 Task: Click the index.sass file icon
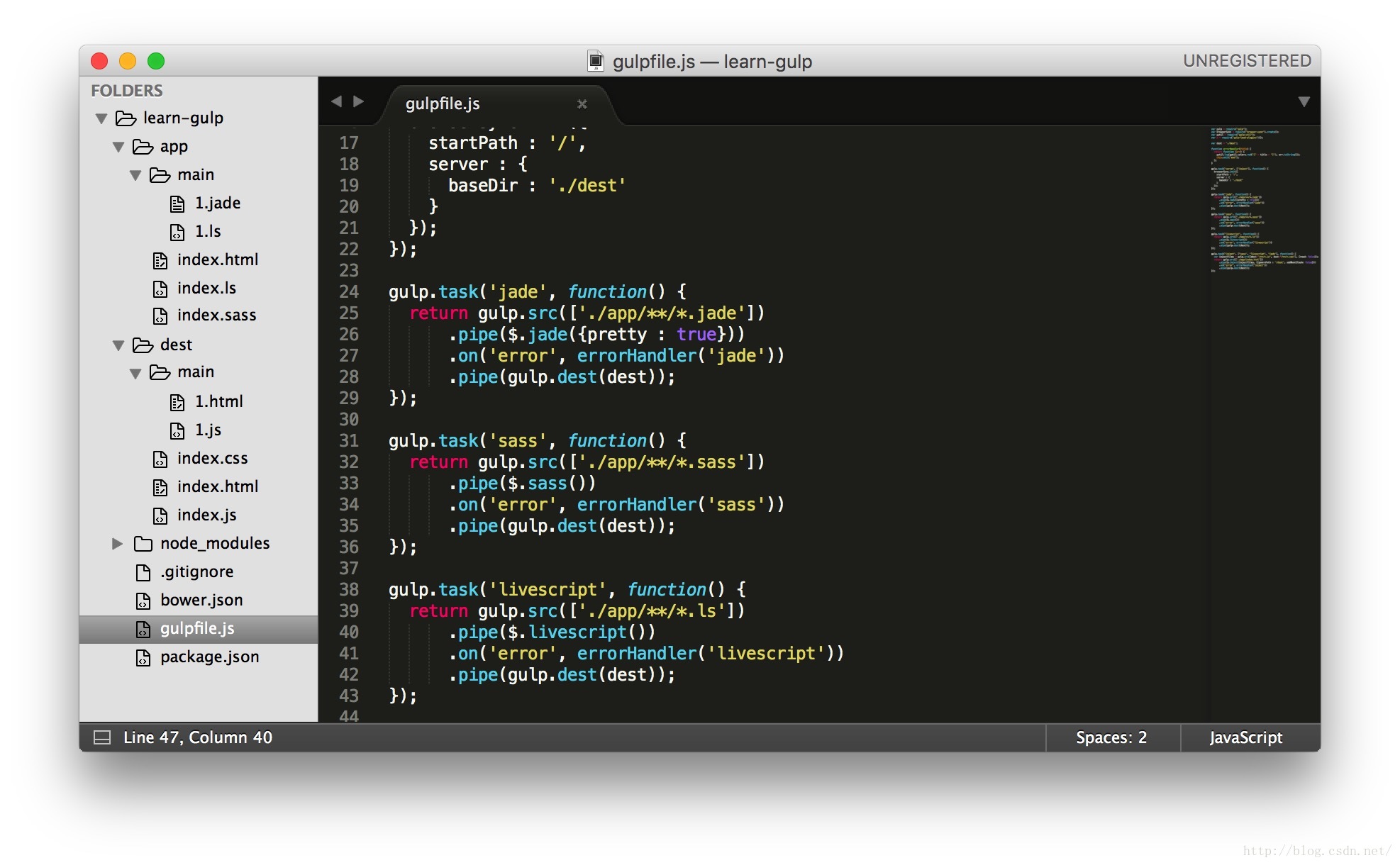pyautogui.click(x=160, y=316)
